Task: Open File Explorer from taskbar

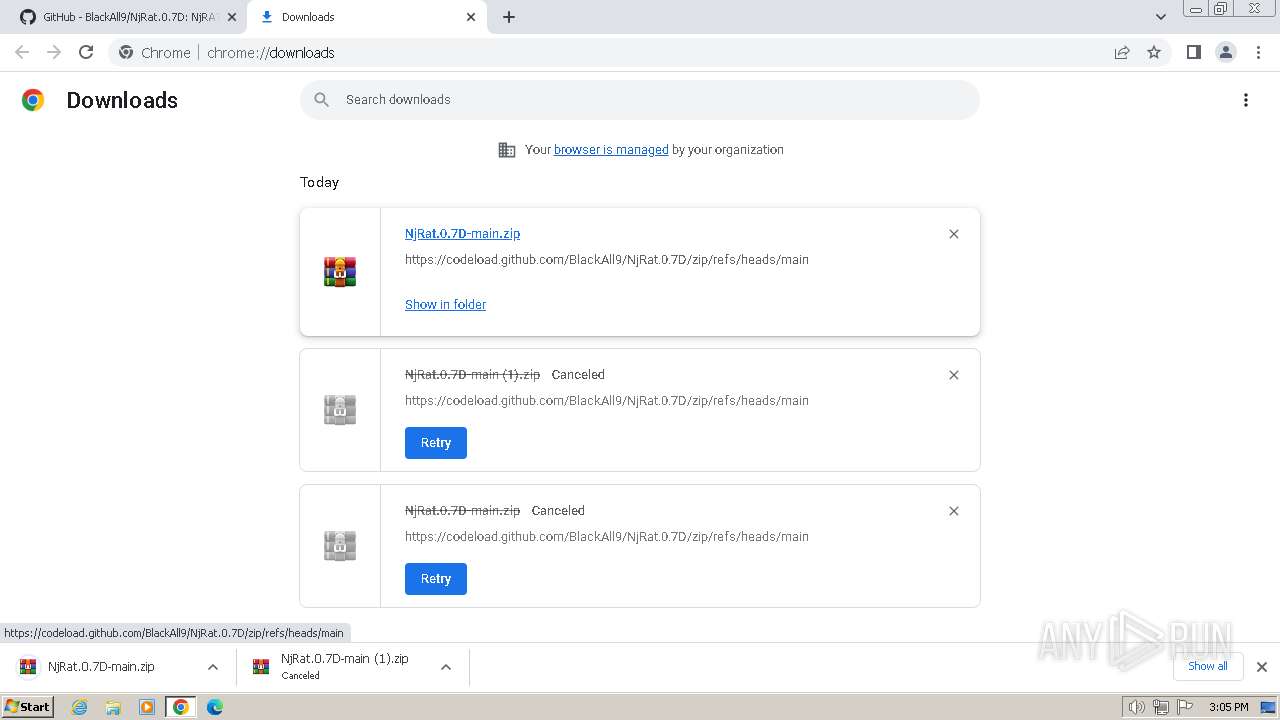Action: point(113,707)
